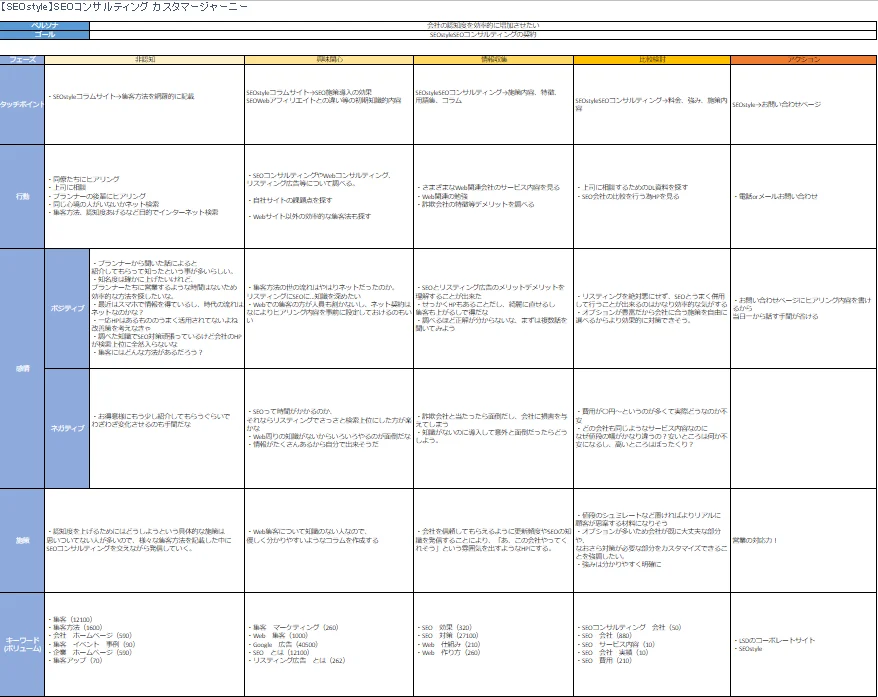Select the 興味関心 phase column header
Viewport: 878px width, 697px height.
(328, 60)
